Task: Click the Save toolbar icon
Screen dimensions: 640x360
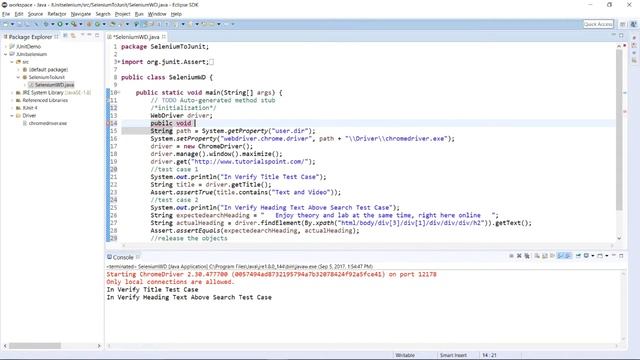Action: (19, 24)
